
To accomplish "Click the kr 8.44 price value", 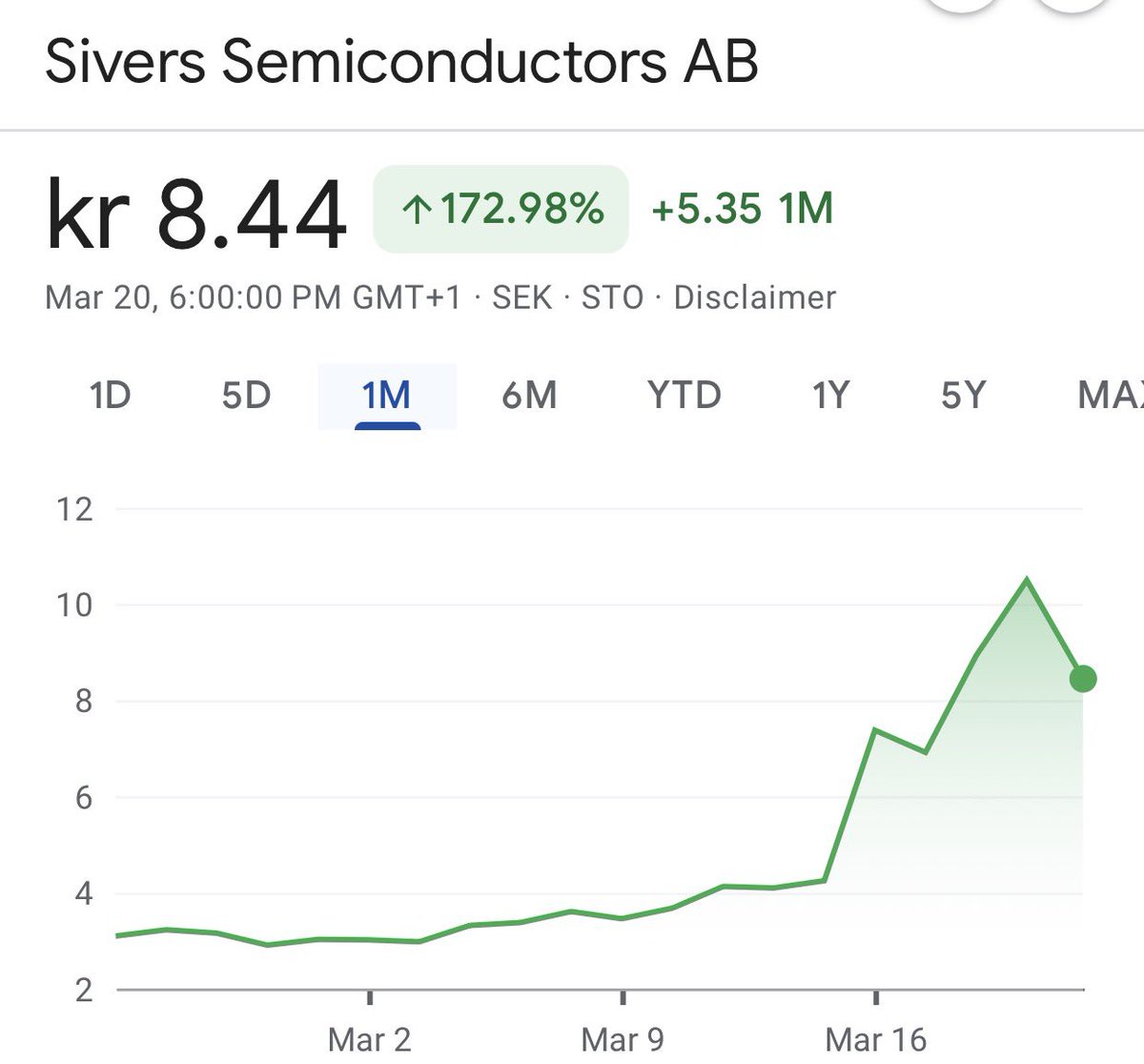I will click(196, 215).
